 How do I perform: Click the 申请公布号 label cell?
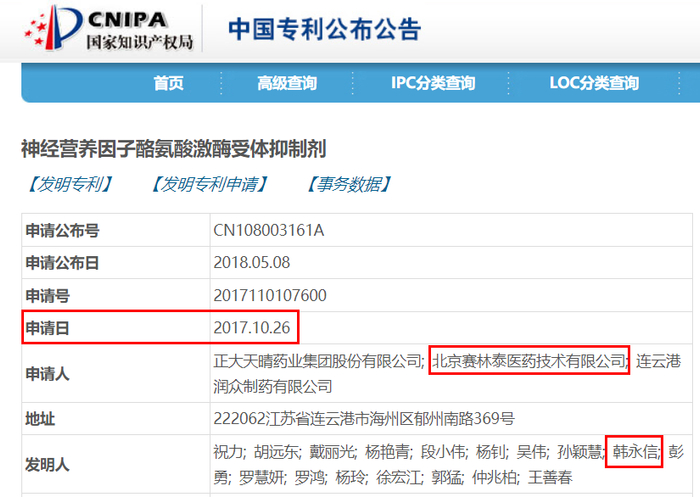(116, 230)
